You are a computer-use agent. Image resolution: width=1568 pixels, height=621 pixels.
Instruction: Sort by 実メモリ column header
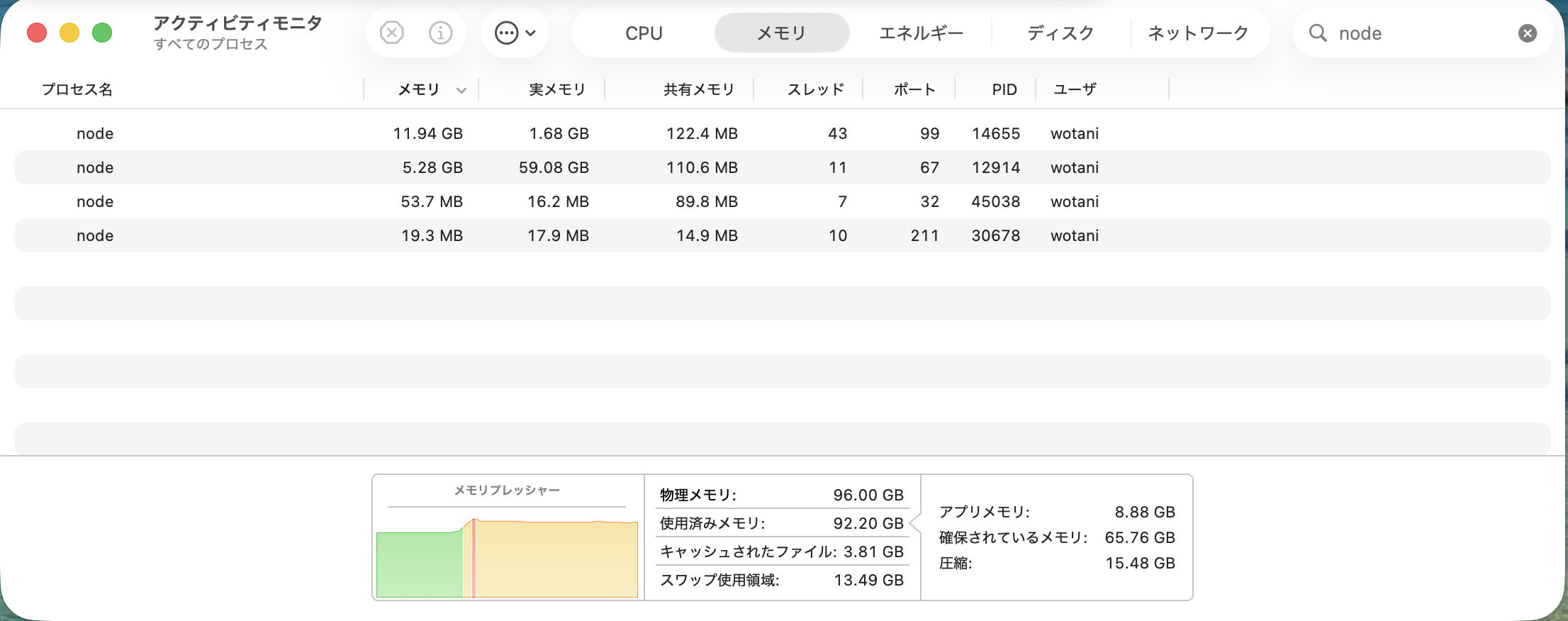tap(557, 90)
